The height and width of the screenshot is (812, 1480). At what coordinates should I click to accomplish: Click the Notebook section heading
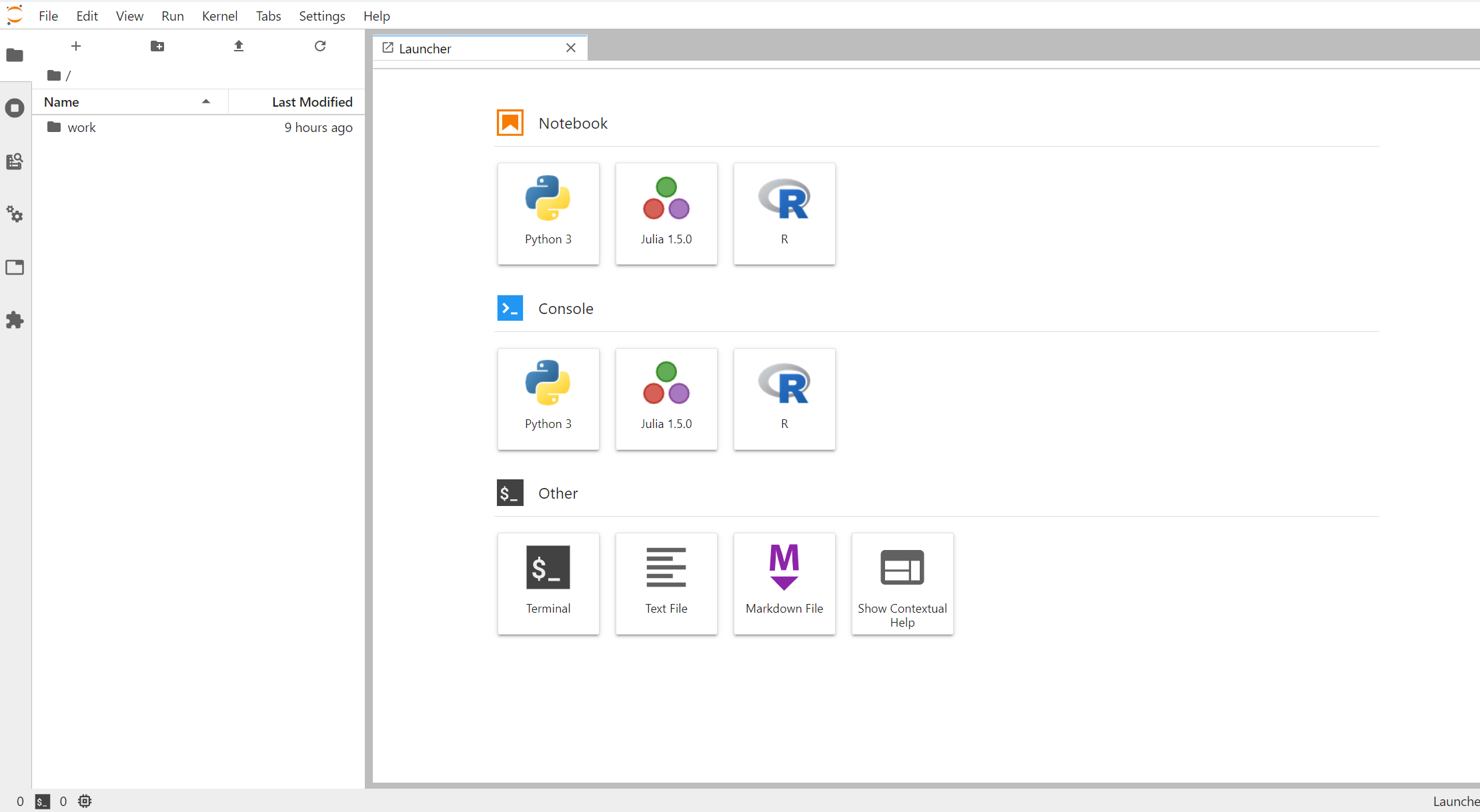[x=573, y=123]
